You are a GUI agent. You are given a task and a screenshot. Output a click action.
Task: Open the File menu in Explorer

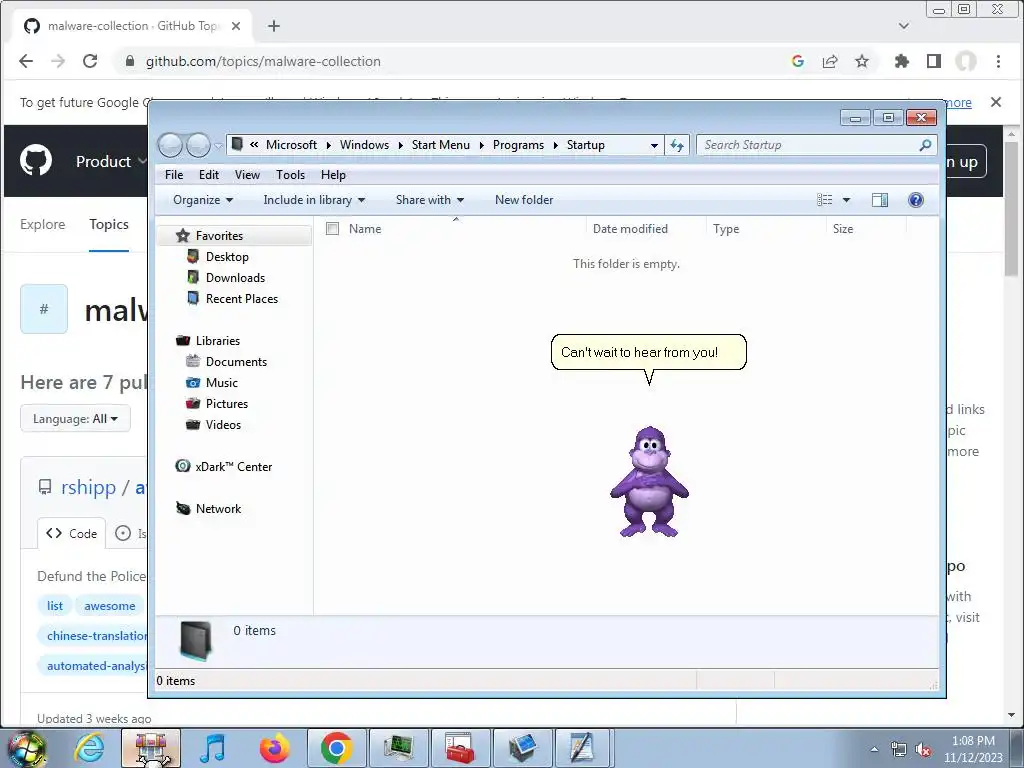pyautogui.click(x=174, y=175)
